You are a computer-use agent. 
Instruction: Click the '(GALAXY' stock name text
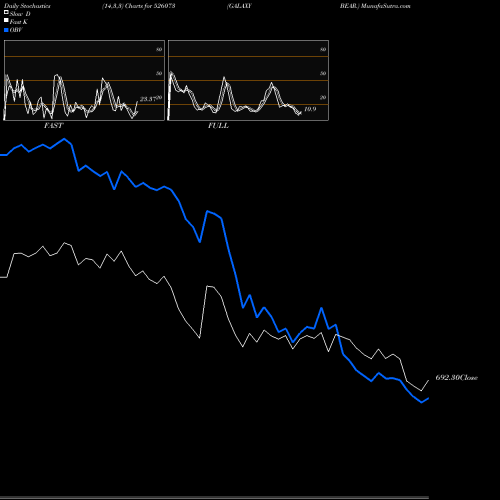[x=239, y=6]
